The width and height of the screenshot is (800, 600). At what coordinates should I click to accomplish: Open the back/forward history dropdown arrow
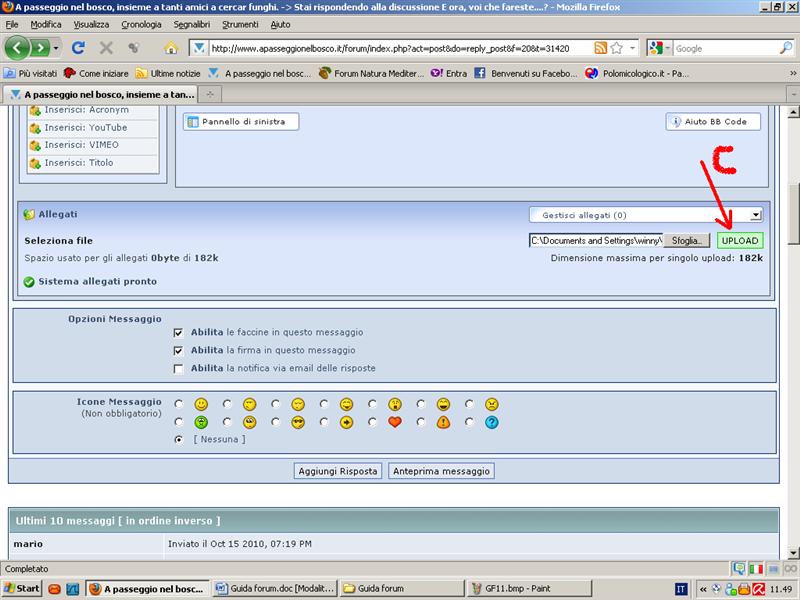pyautogui.click(x=56, y=48)
